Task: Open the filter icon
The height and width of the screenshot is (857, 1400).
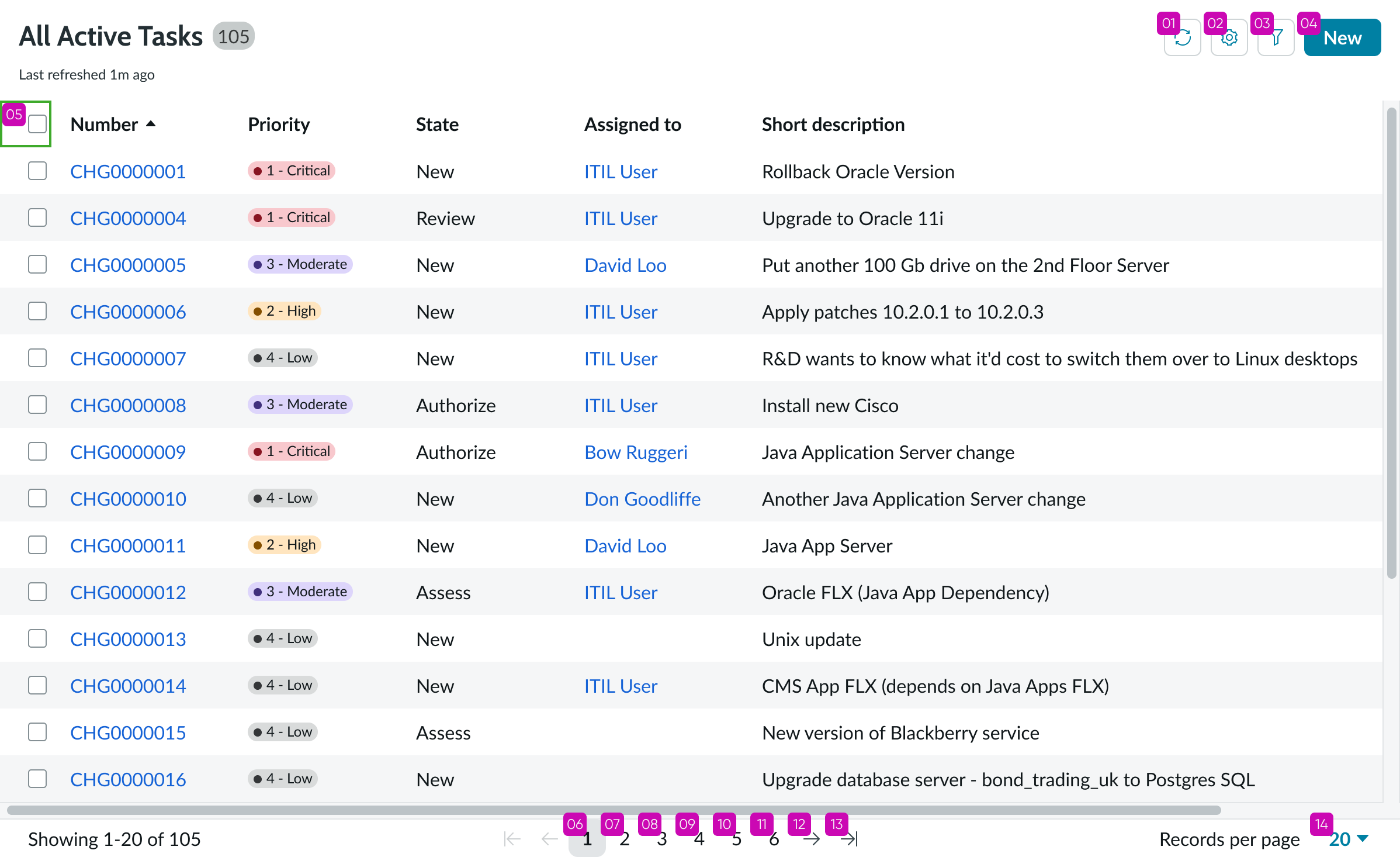Action: tap(1276, 37)
